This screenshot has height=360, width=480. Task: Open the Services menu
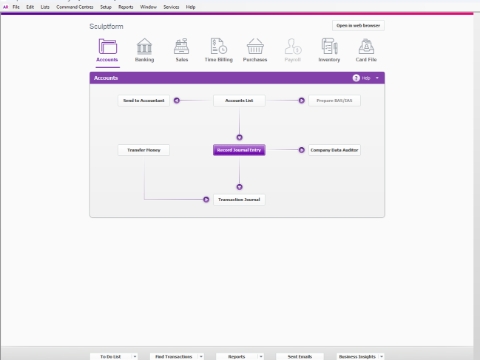pyautogui.click(x=171, y=7)
